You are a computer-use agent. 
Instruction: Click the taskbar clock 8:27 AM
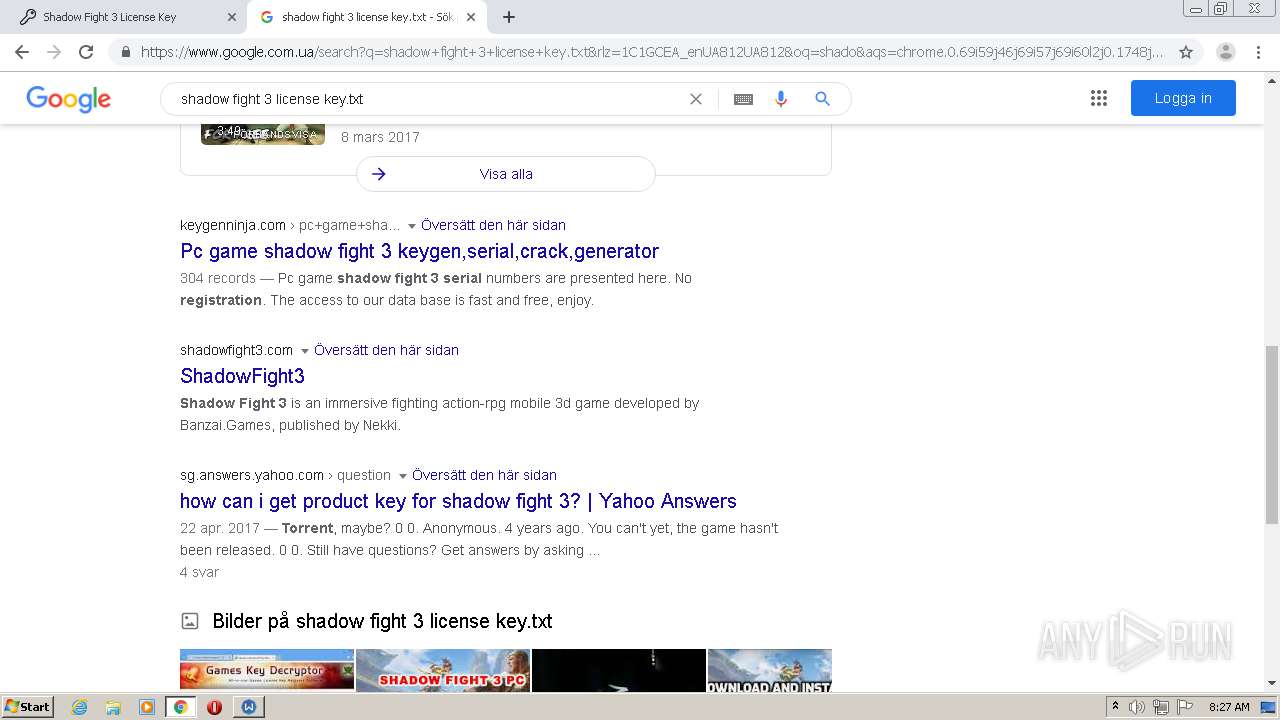[1229, 707]
